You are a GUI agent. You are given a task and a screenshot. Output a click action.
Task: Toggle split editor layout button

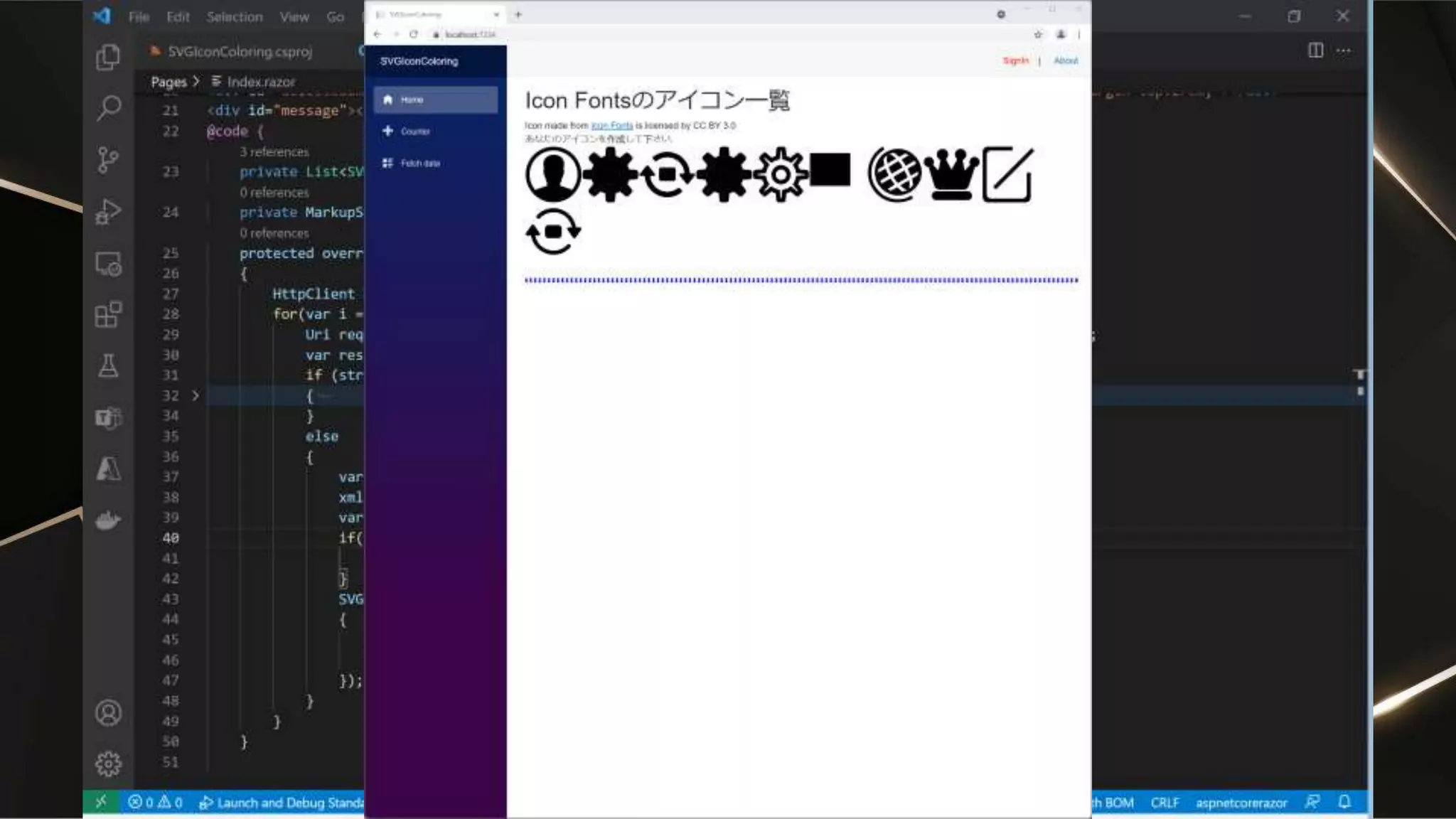[x=1315, y=50]
